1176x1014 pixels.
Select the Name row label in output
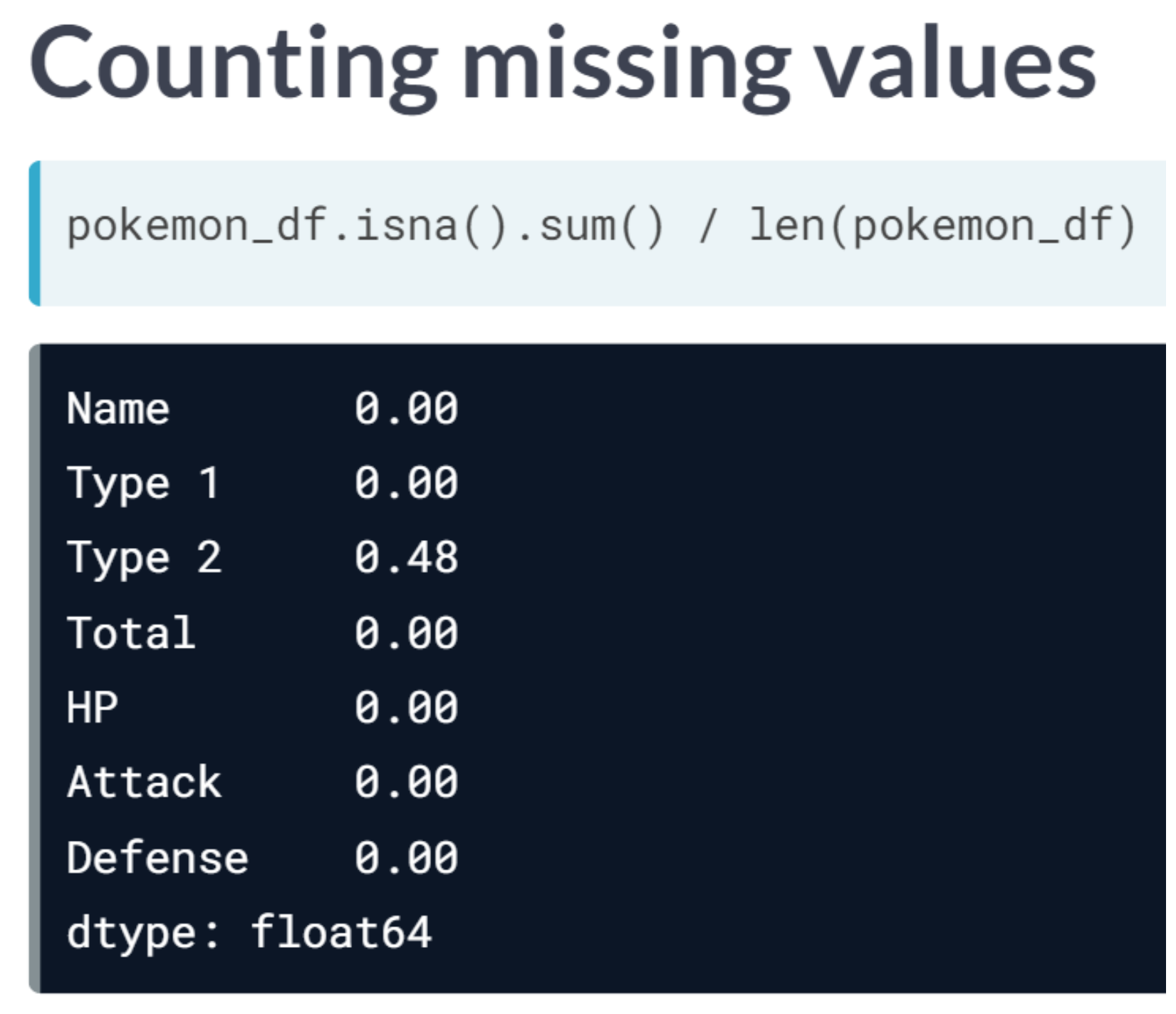(x=118, y=409)
